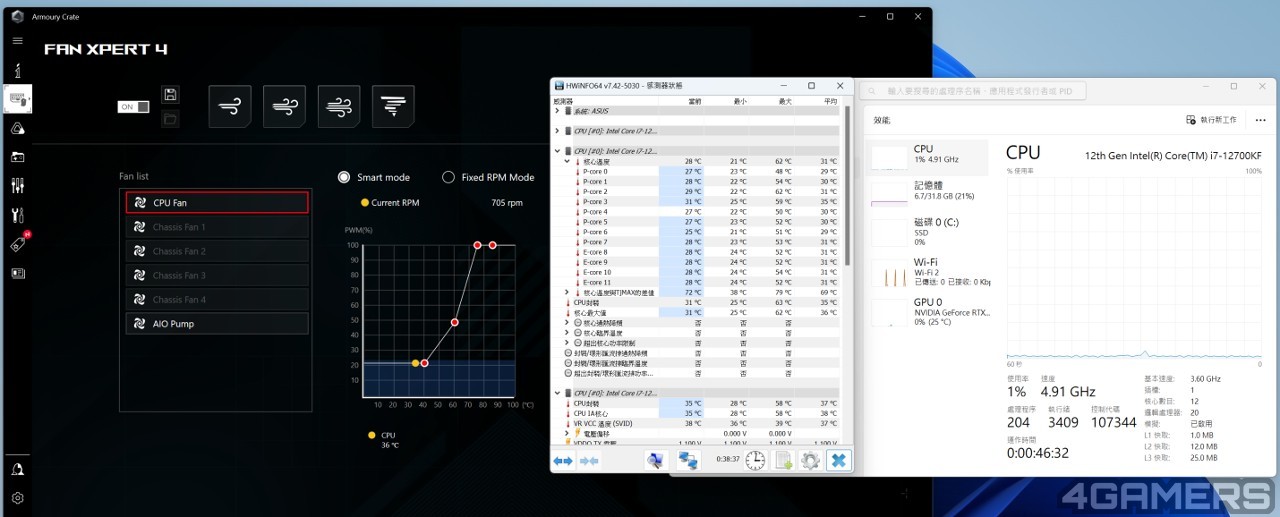Reset HWiNFO clock timer icon
Screen dimensions: 1280x517
[756, 460]
